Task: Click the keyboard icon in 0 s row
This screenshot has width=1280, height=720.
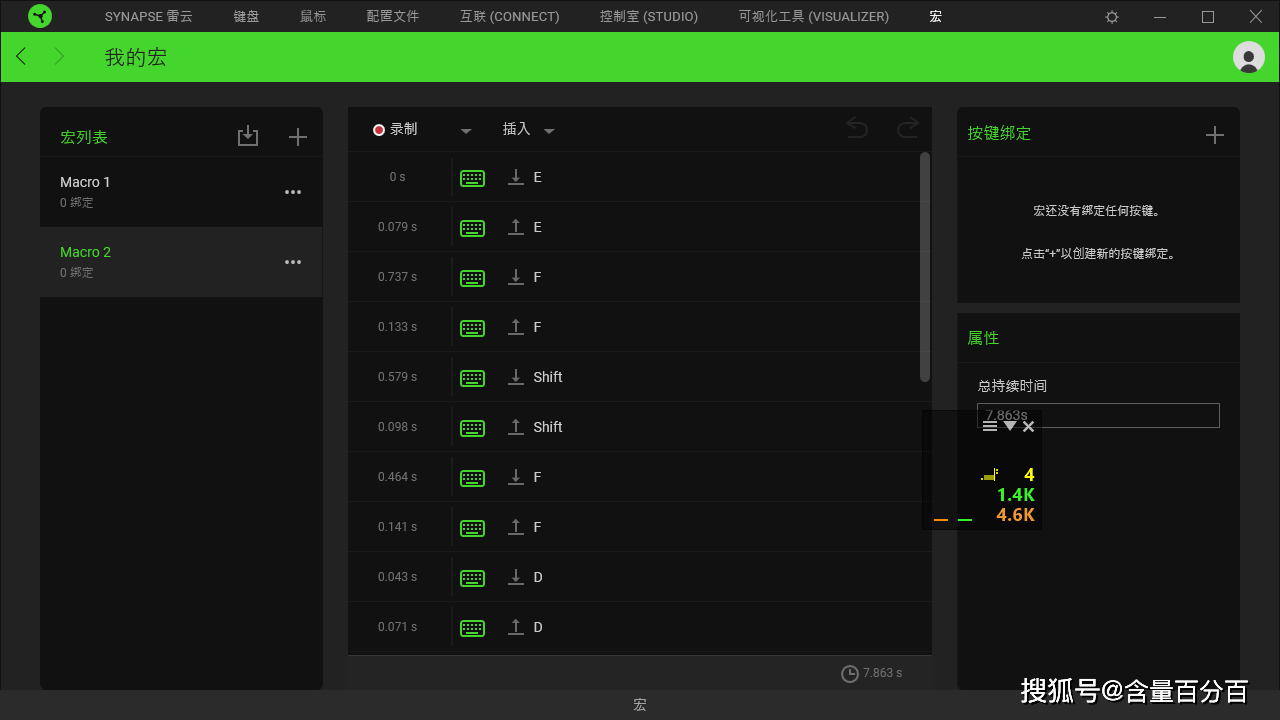Action: 472,178
